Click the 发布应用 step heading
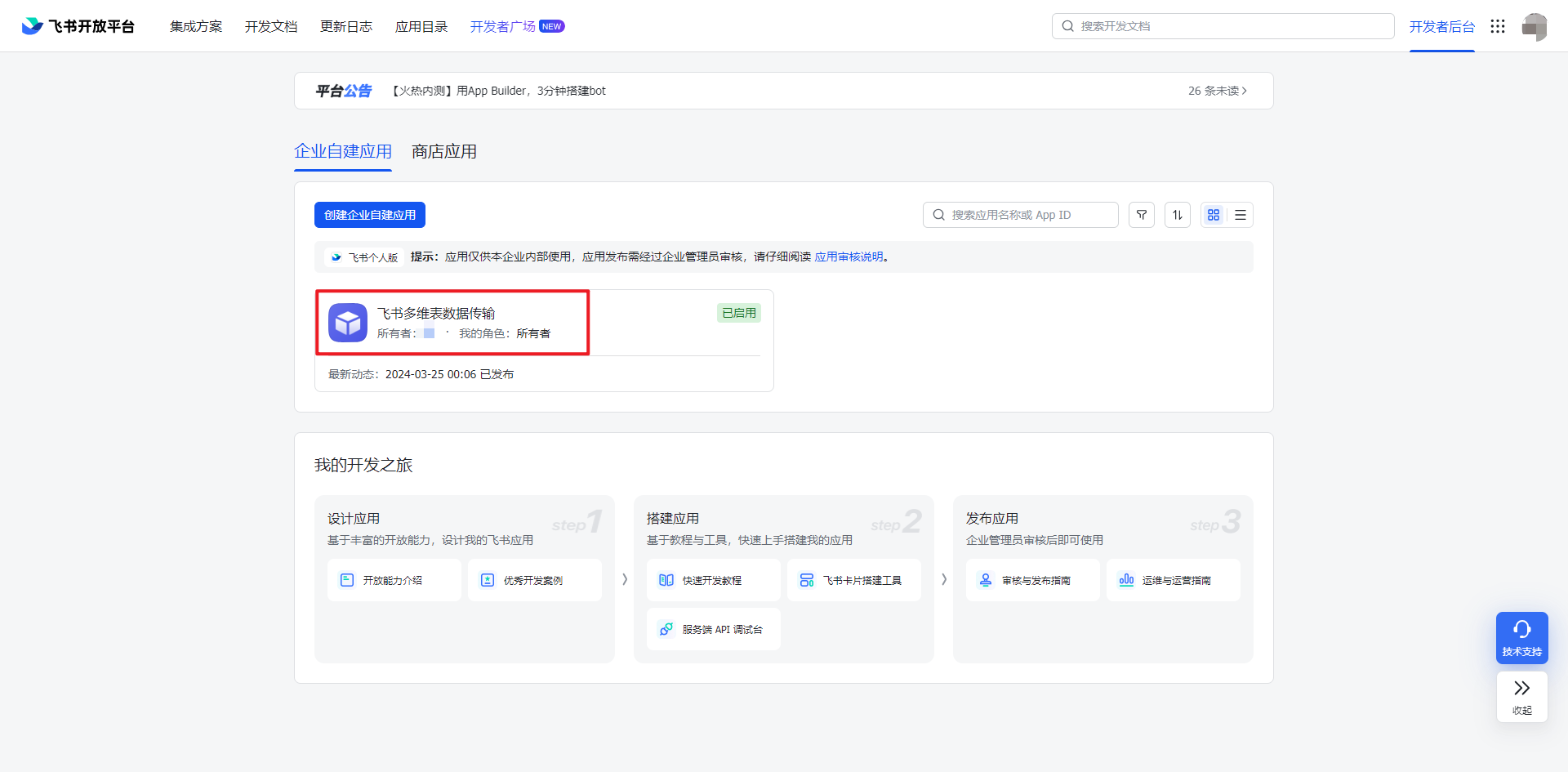The height and width of the screenshot is (772, 1568). click(x=992, y=518)
